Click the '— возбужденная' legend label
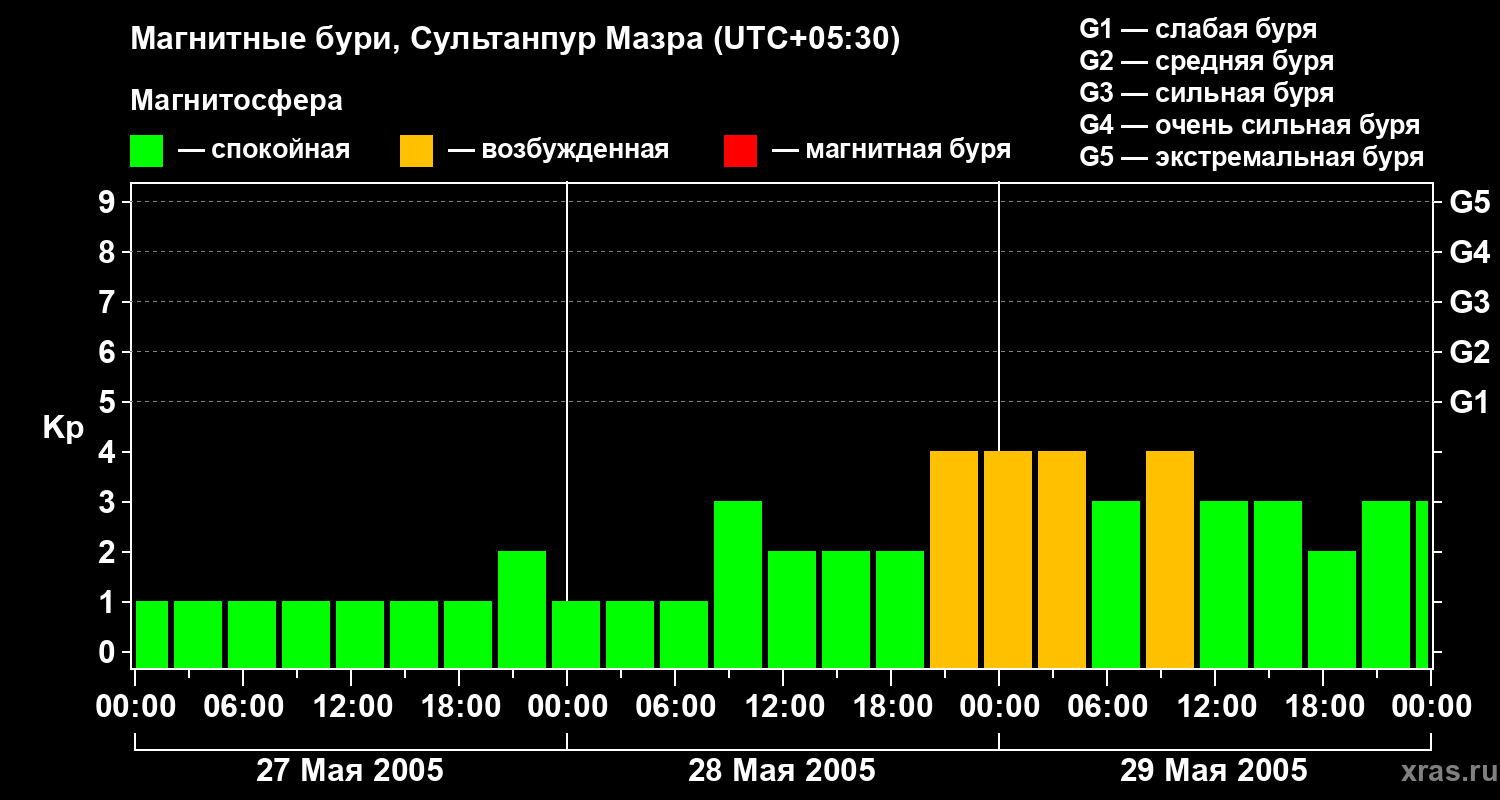 point(559,151)
